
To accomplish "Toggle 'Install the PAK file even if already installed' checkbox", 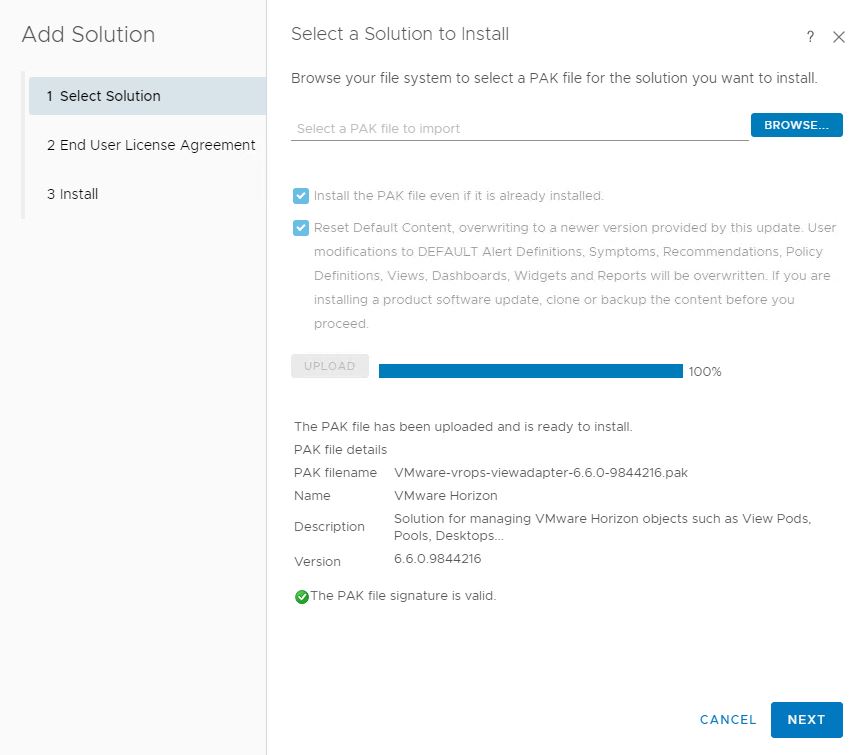I will (301, 196).
